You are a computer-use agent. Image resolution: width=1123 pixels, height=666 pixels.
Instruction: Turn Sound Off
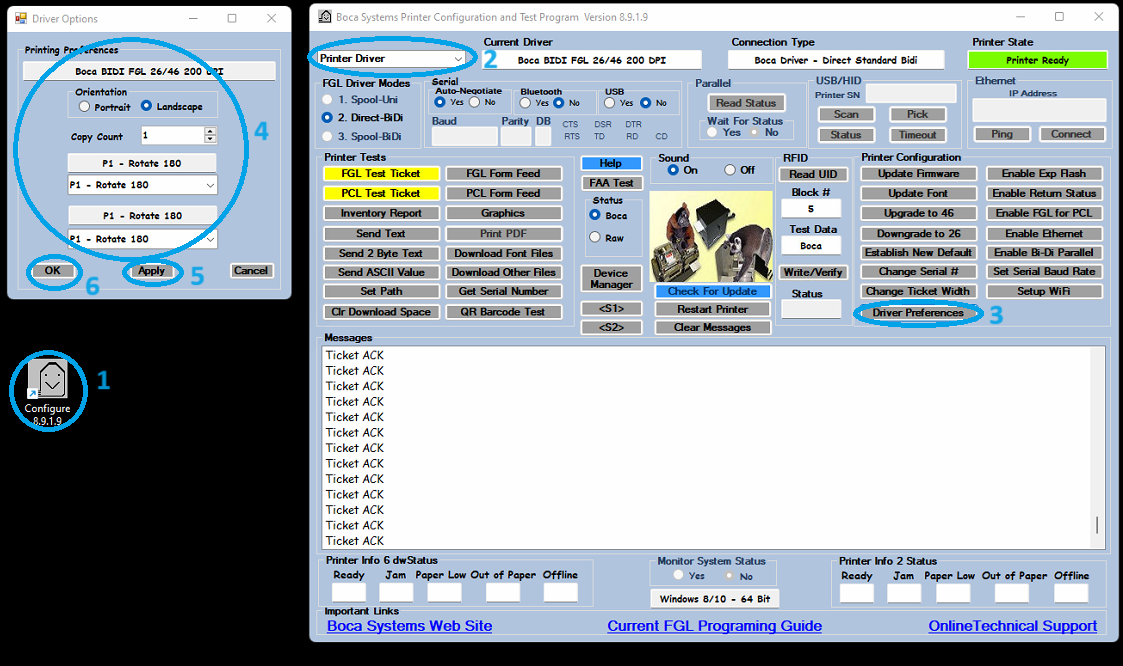[729, 170]
